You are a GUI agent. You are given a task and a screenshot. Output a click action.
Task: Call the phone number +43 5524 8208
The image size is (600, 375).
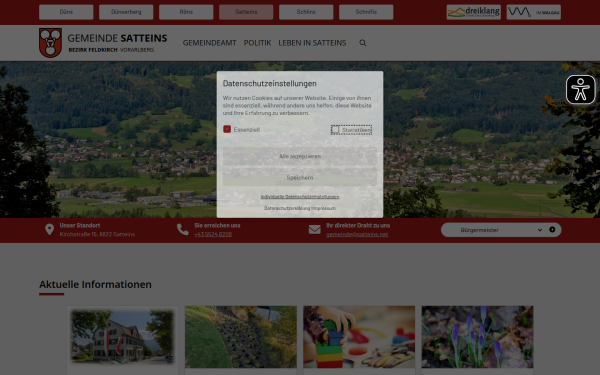click(213, 234)
